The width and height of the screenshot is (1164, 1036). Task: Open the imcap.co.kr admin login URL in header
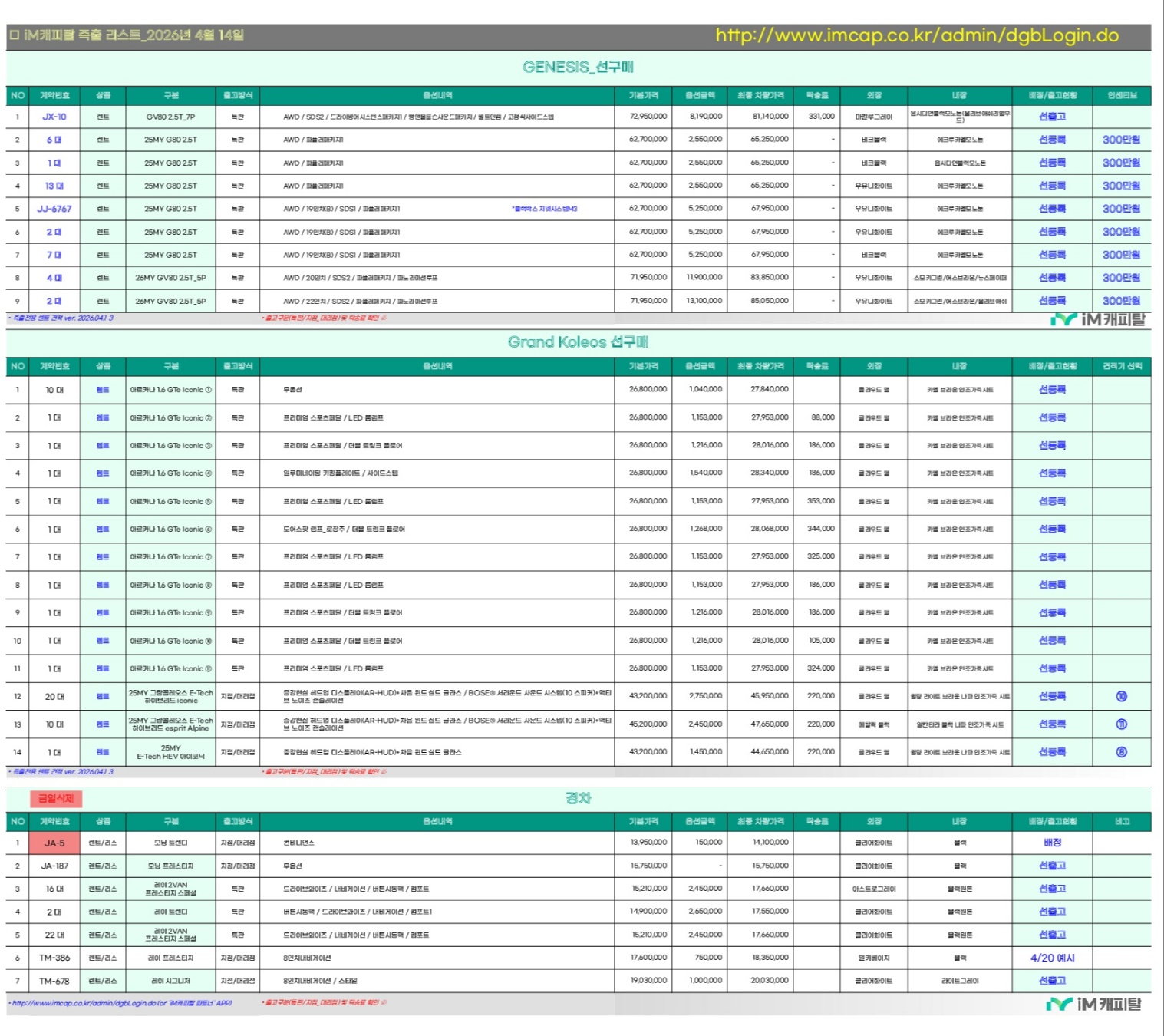(916, 35)
